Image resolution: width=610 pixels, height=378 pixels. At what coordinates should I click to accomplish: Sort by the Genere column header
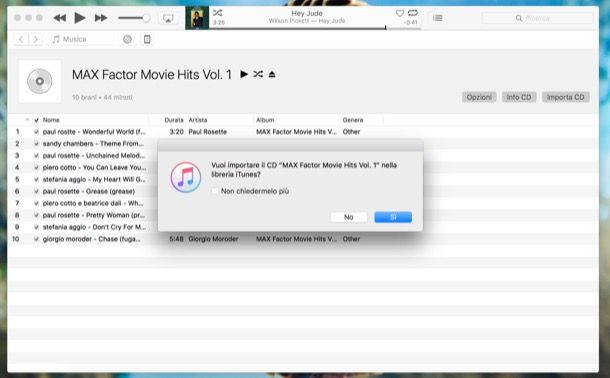click(353, 120)
